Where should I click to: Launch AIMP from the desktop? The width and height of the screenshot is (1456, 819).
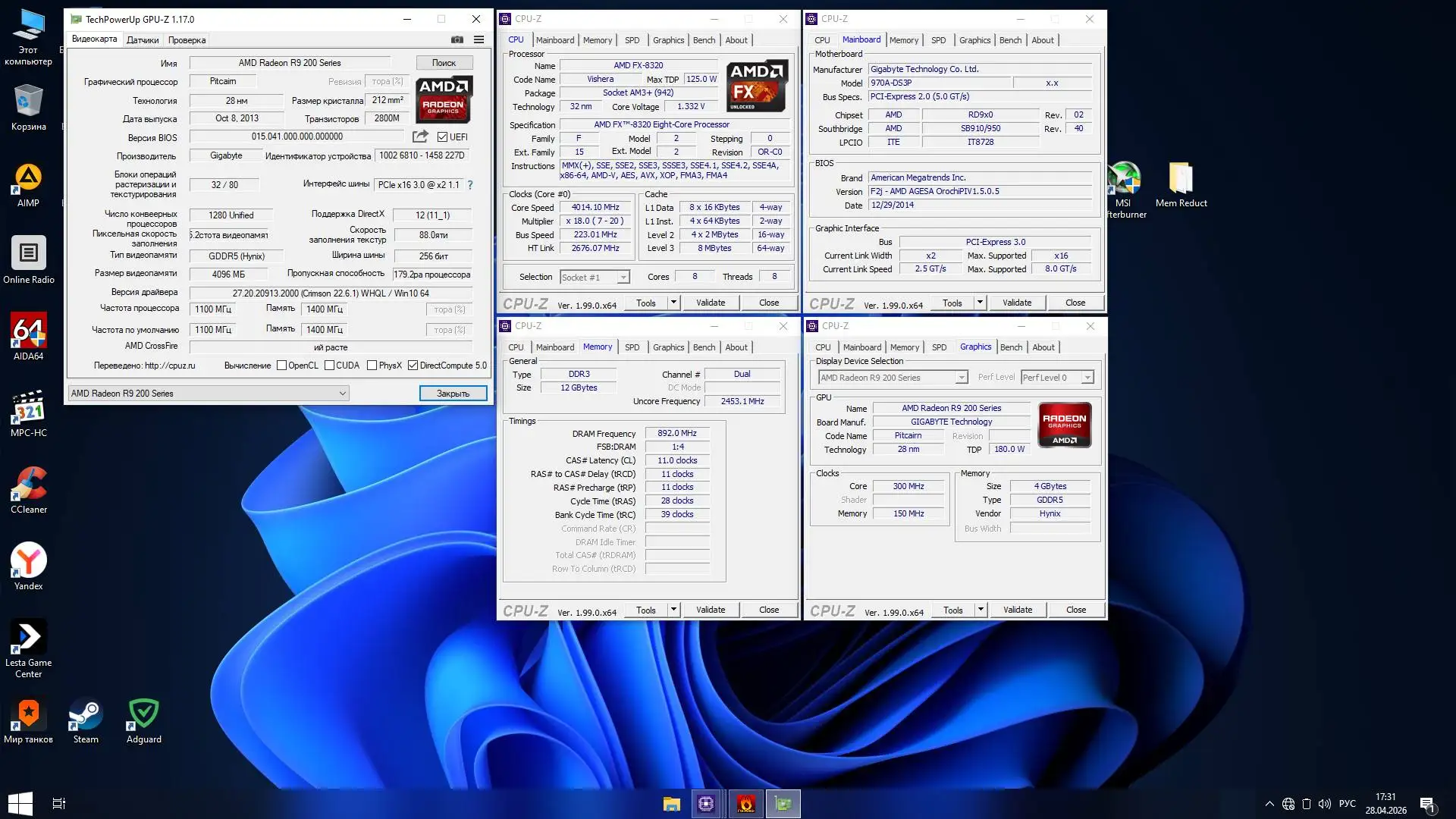28,185
